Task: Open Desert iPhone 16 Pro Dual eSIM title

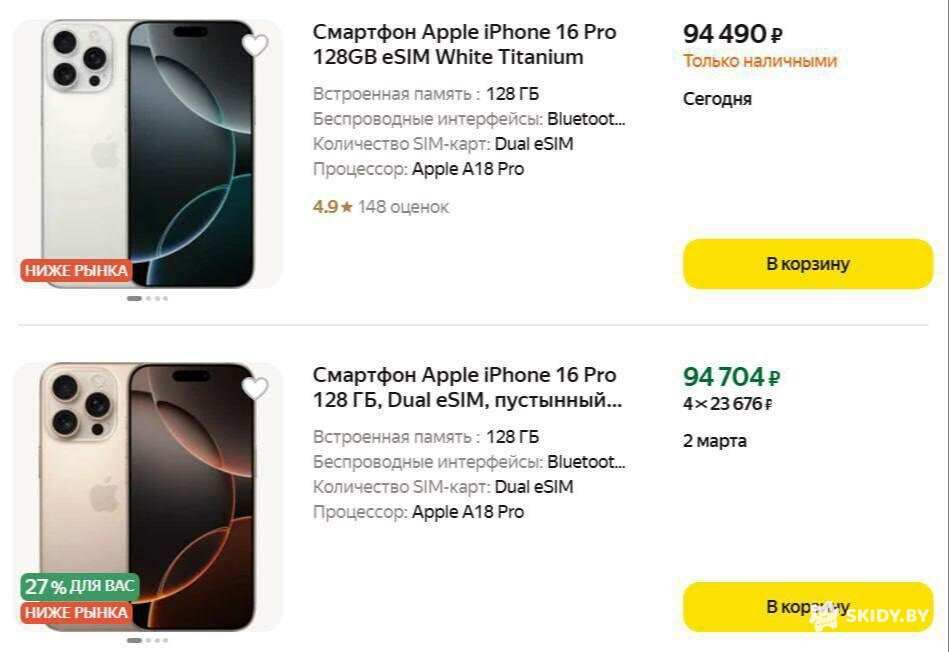Action: [x=464, y=388]
